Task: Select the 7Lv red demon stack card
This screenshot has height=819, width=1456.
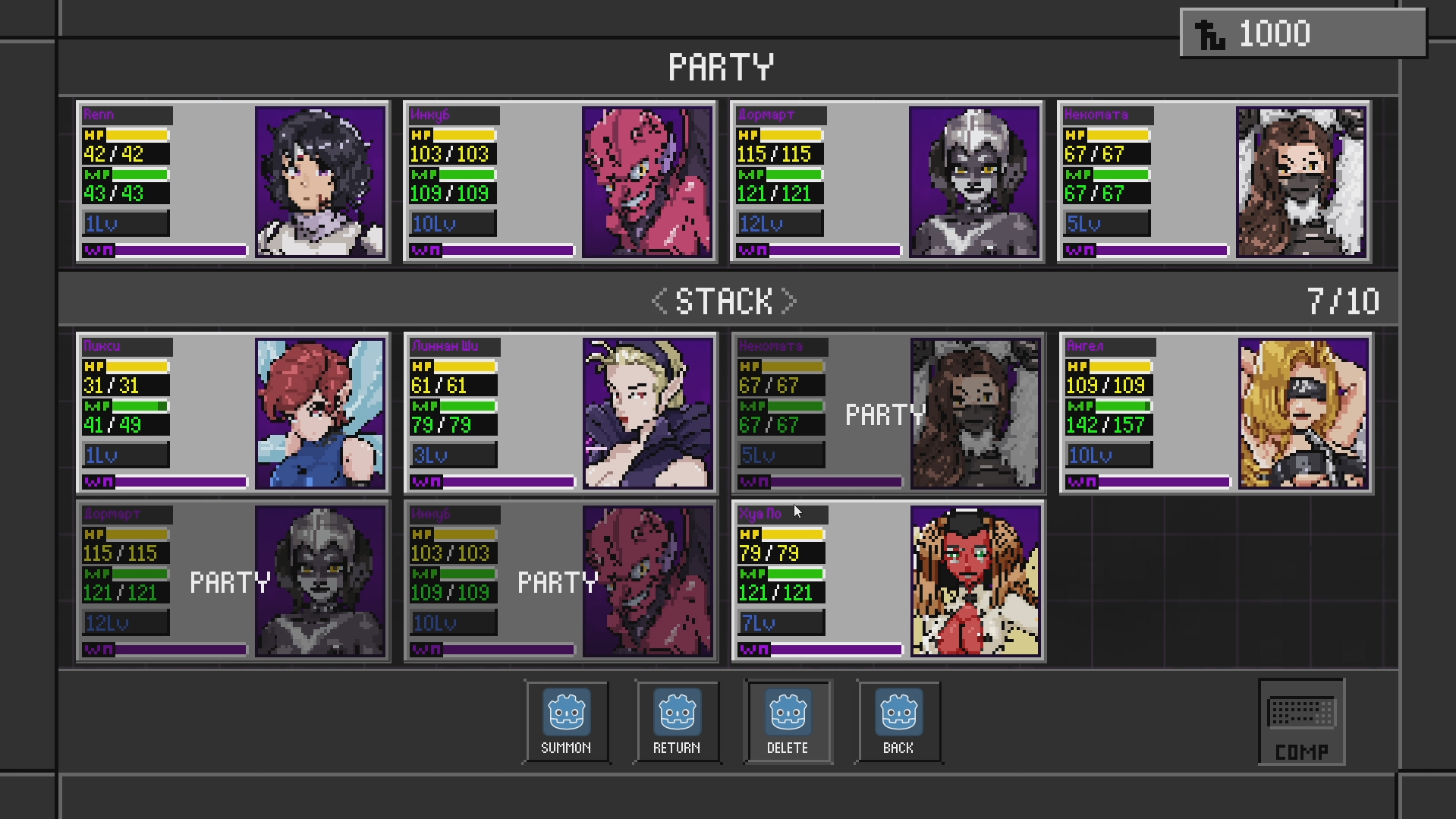Action: 888,581
